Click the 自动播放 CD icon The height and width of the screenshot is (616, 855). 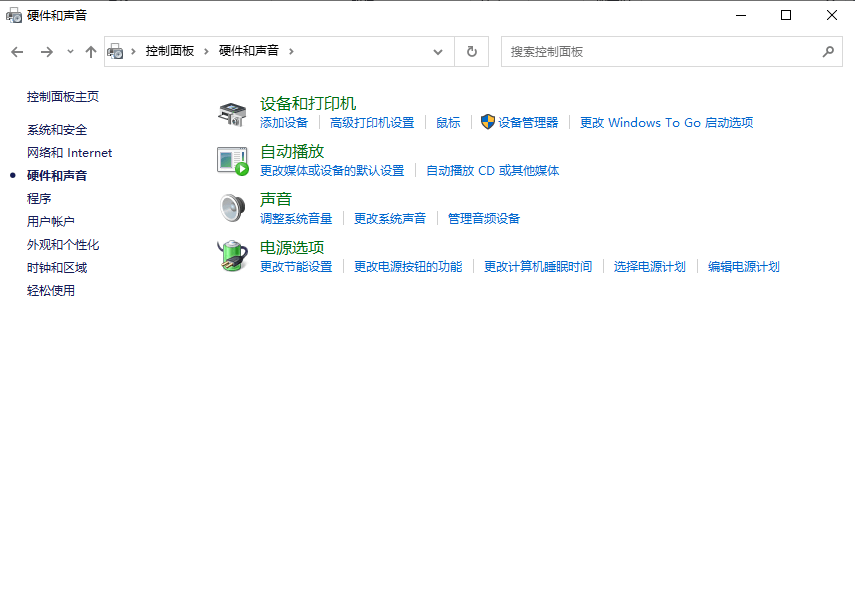(x=231, y=159)
